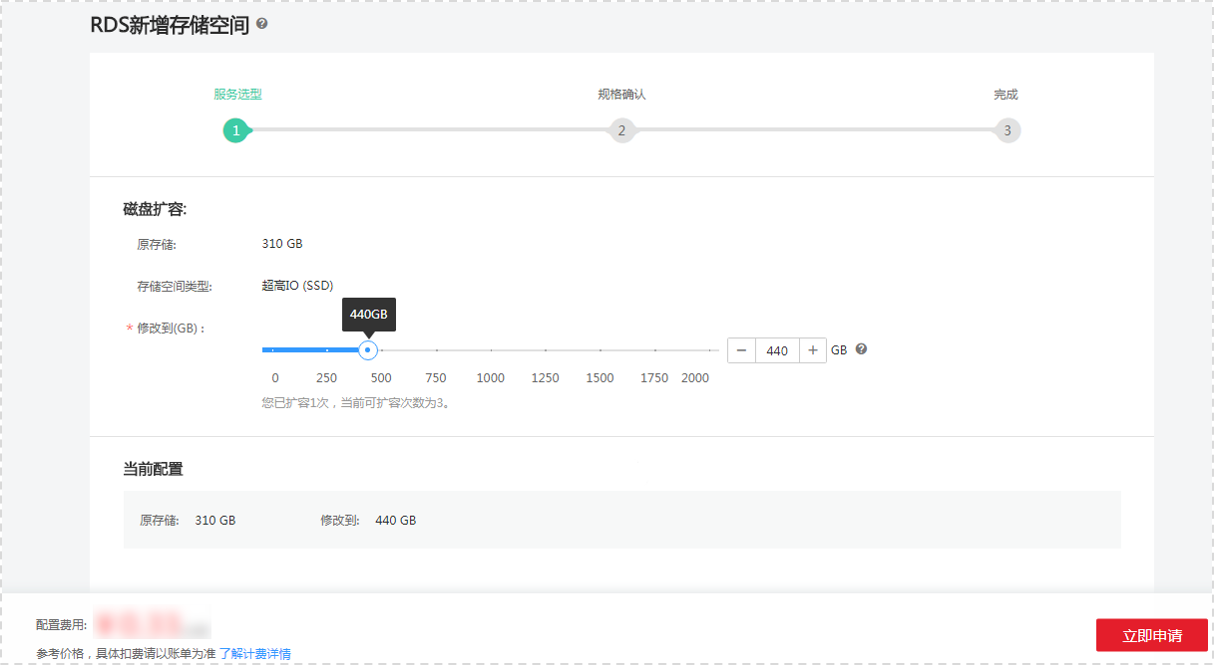Click the storage value field showing 440

tap(777, 350)
